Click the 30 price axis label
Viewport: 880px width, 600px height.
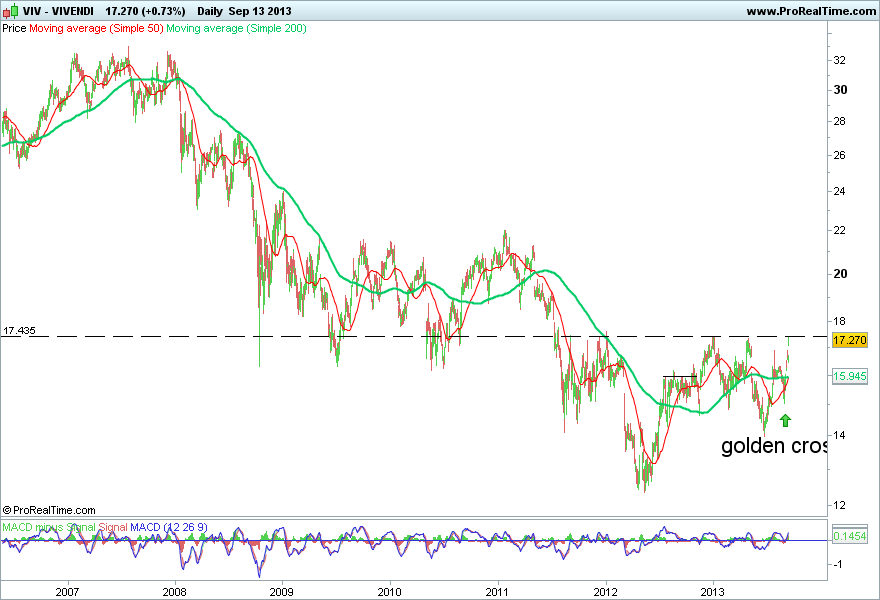point(840,90)
